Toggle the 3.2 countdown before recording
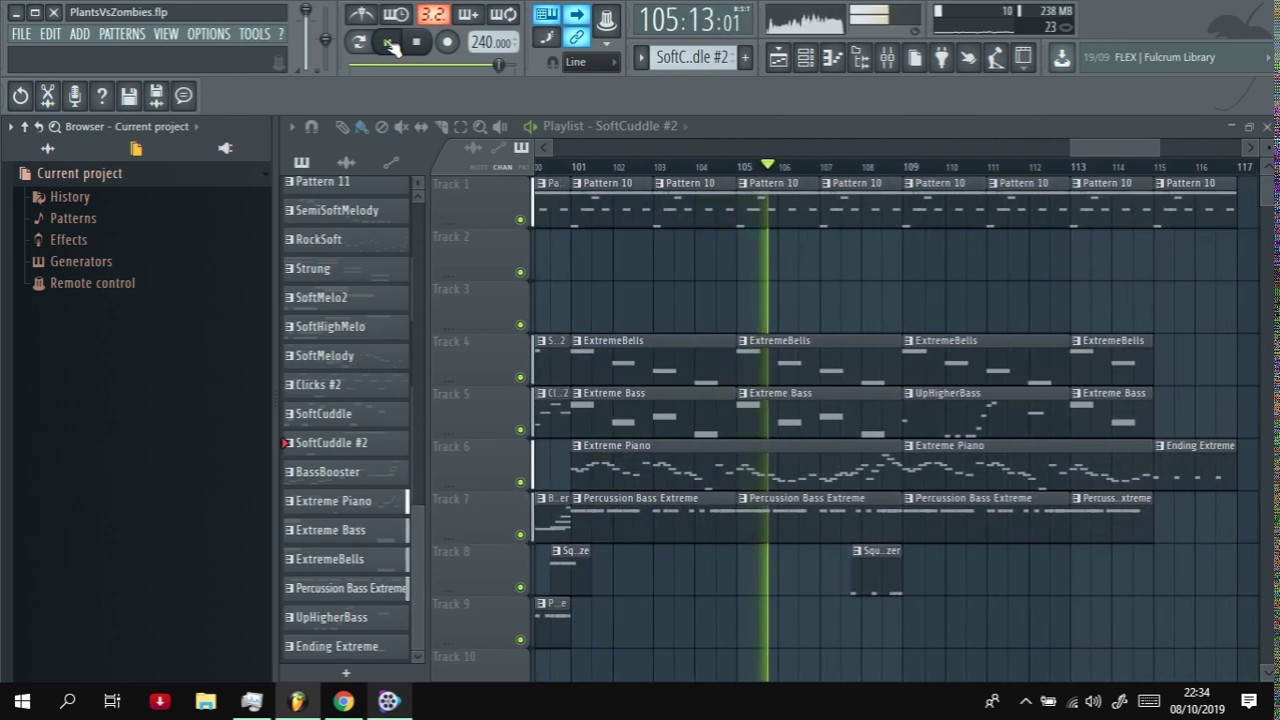This screenshot has height=720, width=1280. coord(432,14)
